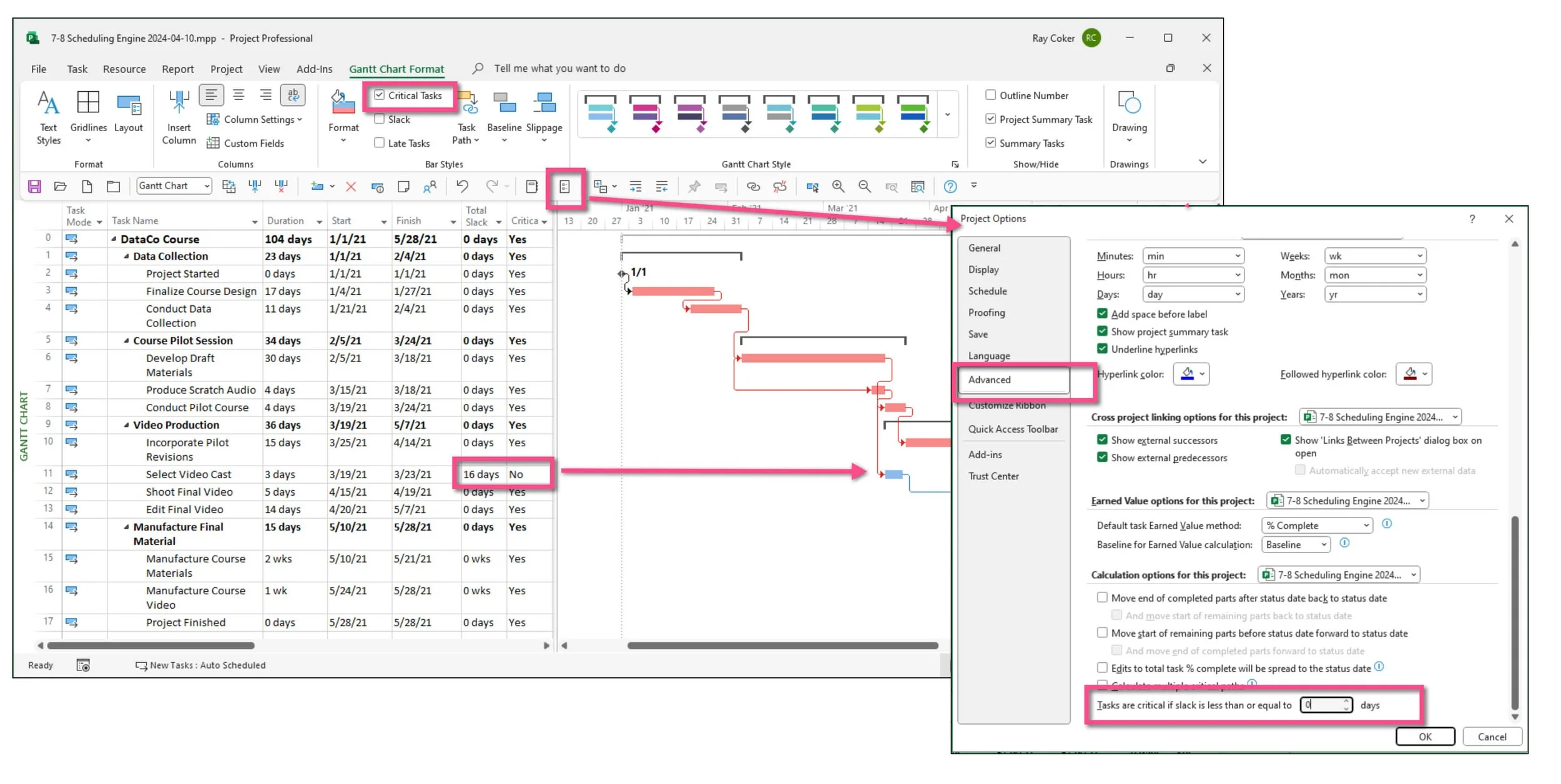Screen dimensions: 1561x784
Task: Open Default task Earned Value method dropdown
Action: [1317, 526]
